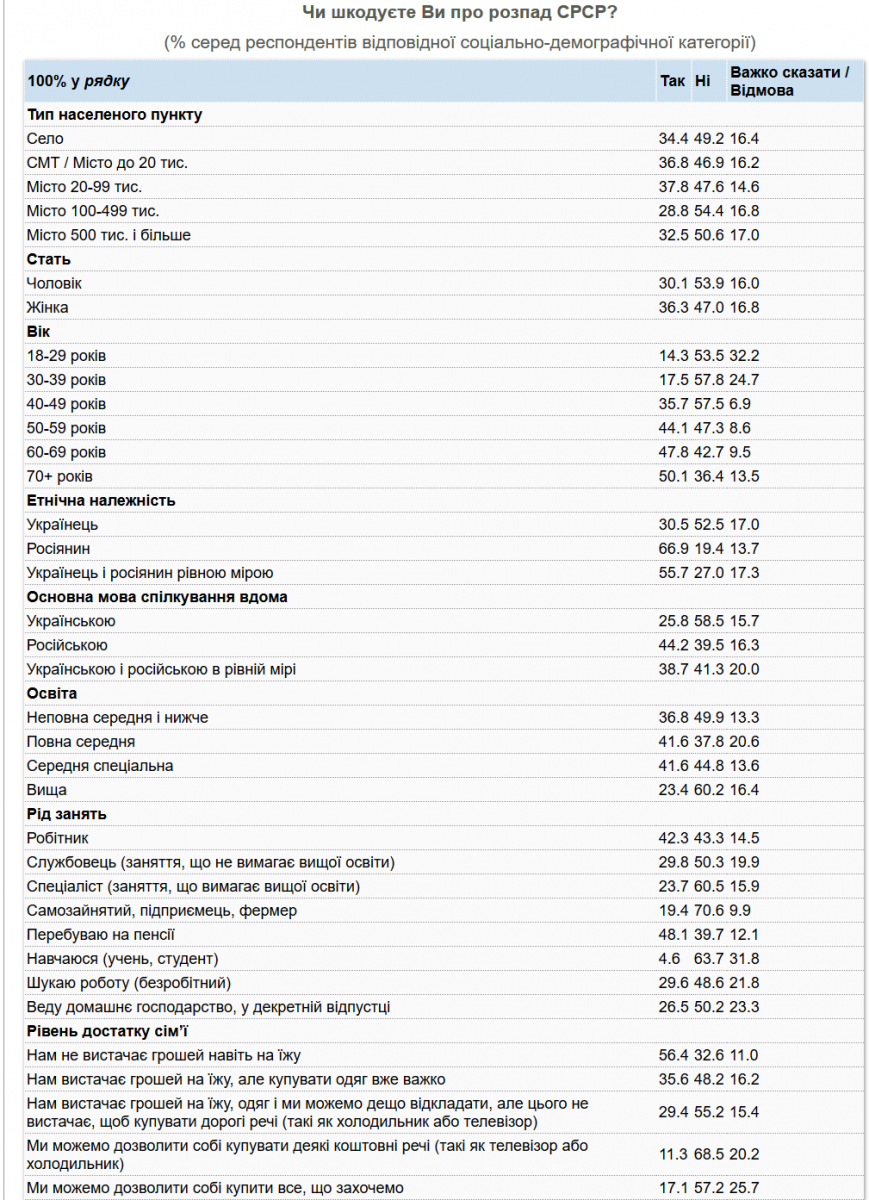
Task: Select the "70+ років" row label
Action: pyautogui.click(x=60, y=476)
